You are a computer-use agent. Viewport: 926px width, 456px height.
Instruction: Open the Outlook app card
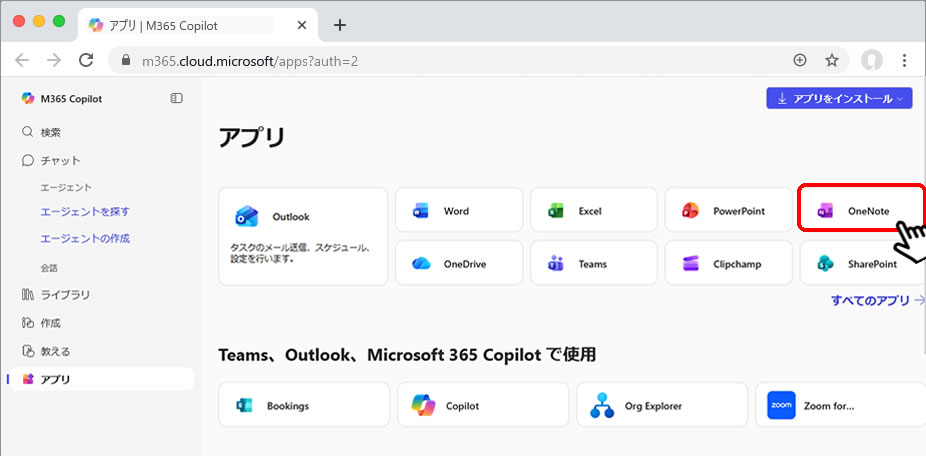[302, 236]
